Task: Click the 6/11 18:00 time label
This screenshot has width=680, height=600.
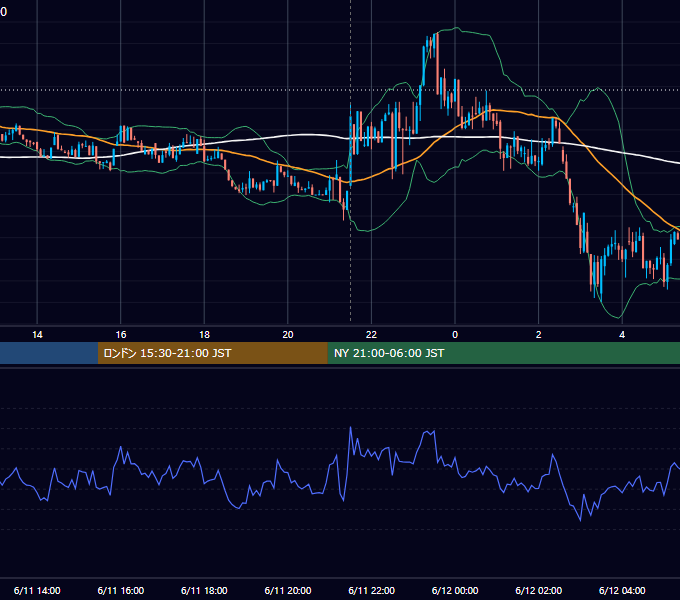Action: [204, 590]
